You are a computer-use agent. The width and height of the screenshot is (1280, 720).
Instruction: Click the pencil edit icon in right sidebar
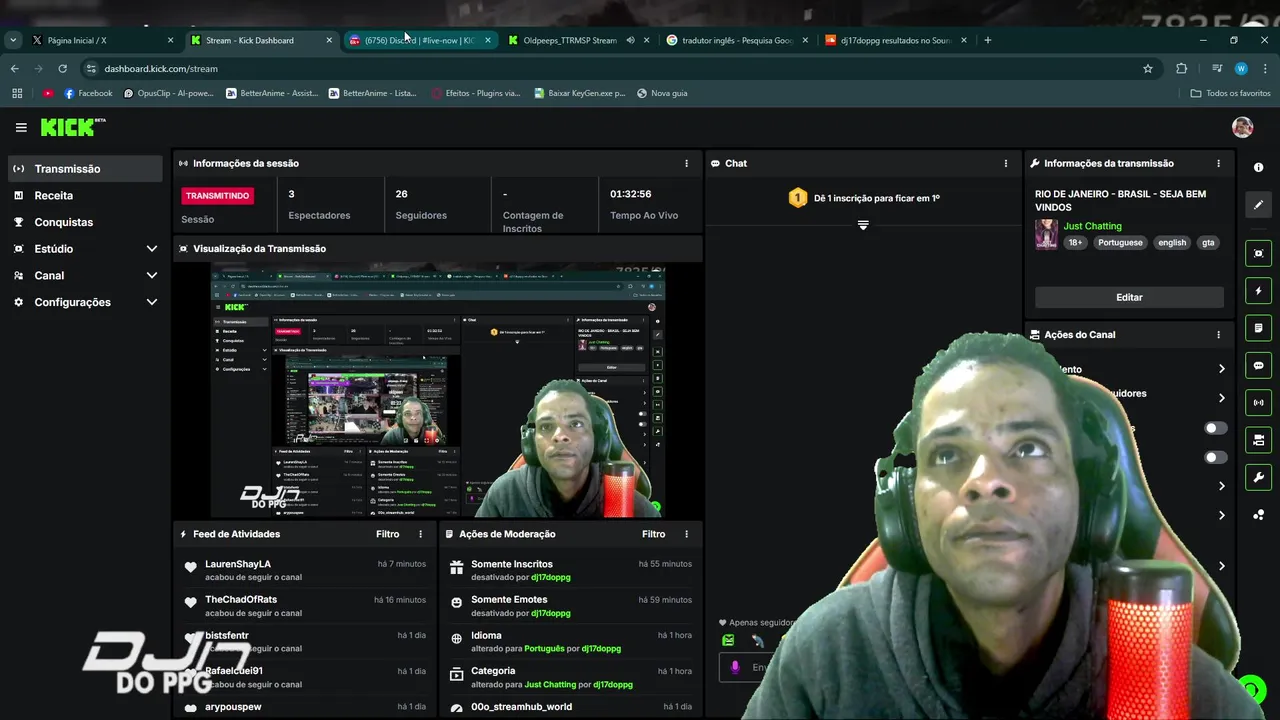coord(1258,205)
